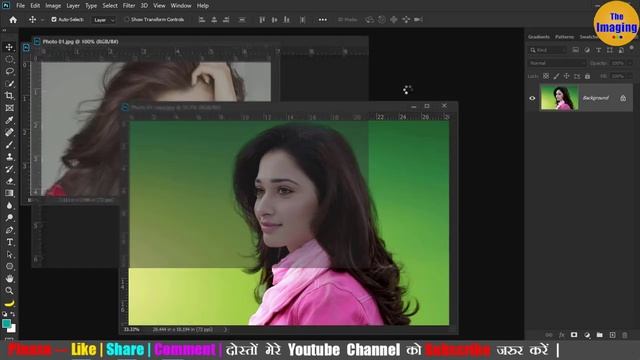Viewport: 640px width, 360px height.
Task: Switch to the Gradients panel tab
Action: [x=539, y=37]
